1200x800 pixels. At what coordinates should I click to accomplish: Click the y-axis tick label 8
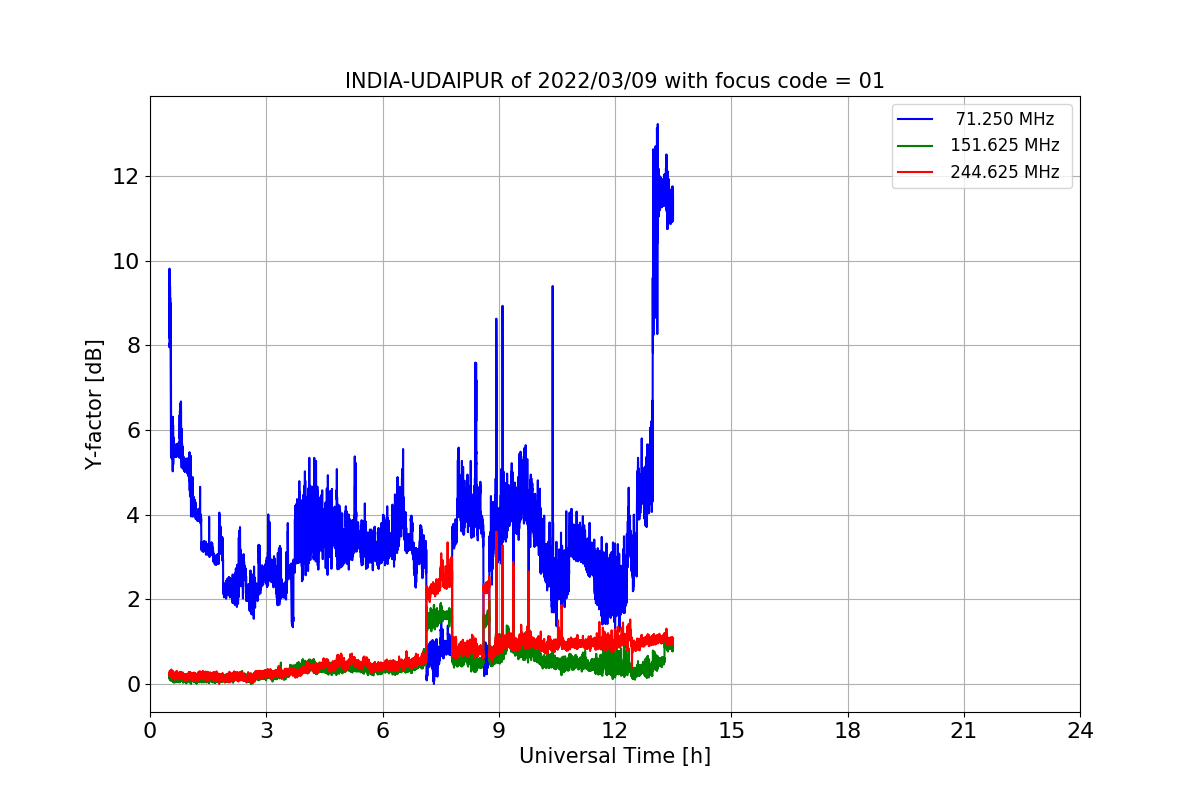(x=131, y=346)
